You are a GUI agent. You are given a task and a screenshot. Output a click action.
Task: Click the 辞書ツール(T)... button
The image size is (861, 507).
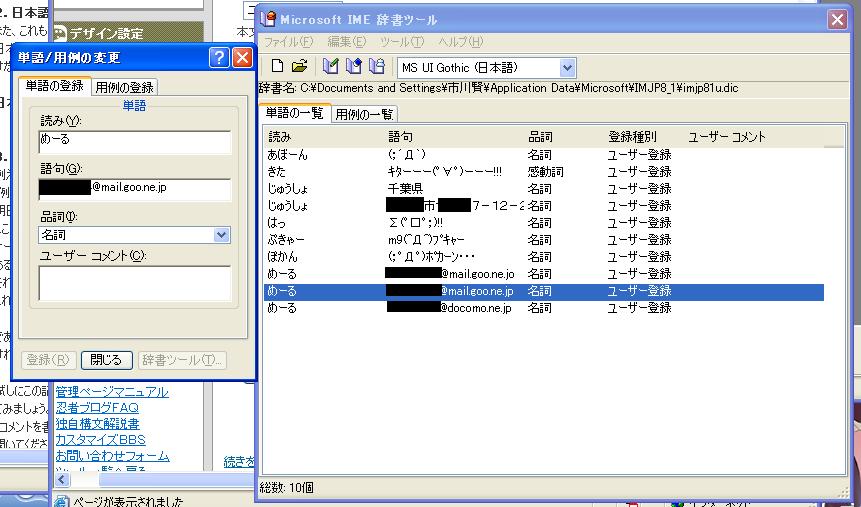[x=182, y=360]
